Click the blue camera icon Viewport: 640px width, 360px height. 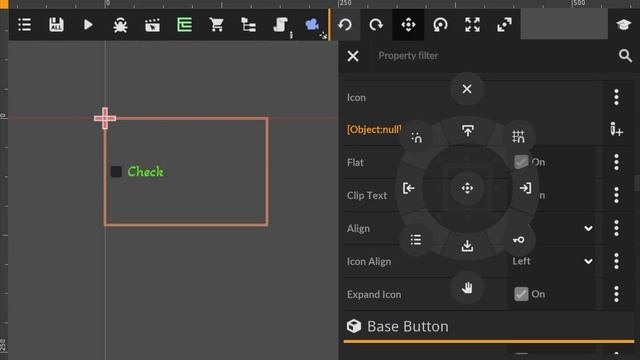point(312,25)
